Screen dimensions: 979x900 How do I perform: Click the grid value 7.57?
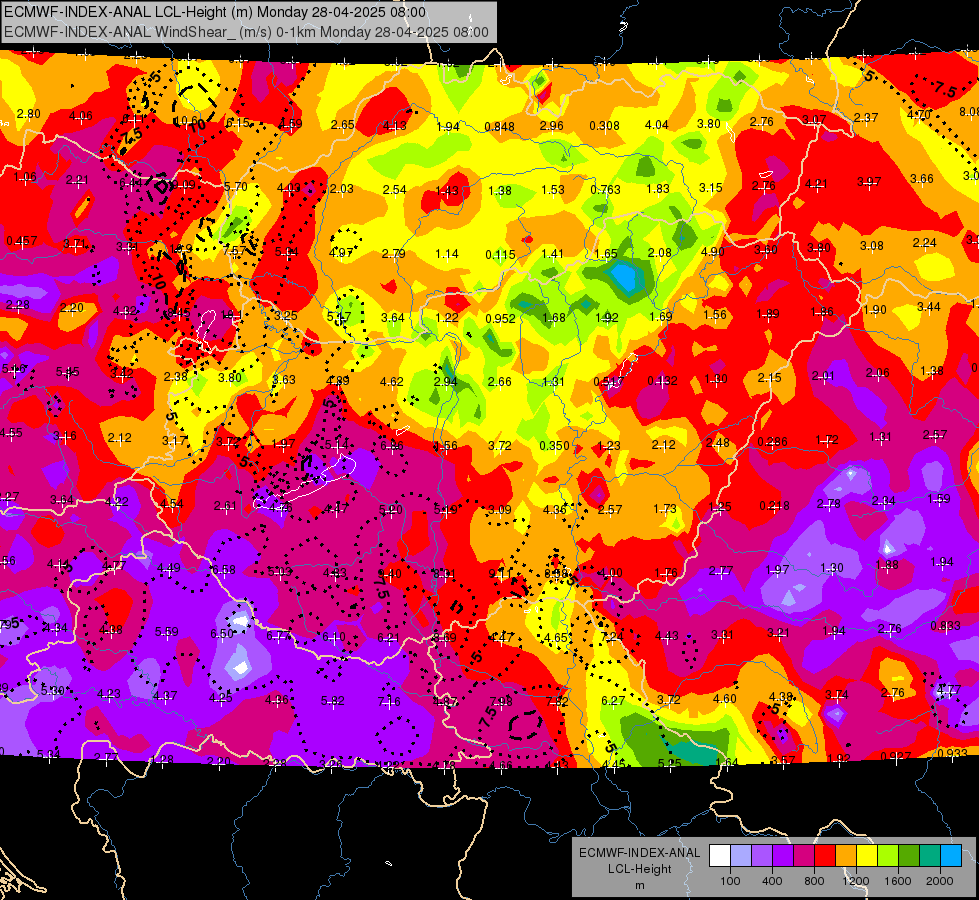(x=234, y=250)
